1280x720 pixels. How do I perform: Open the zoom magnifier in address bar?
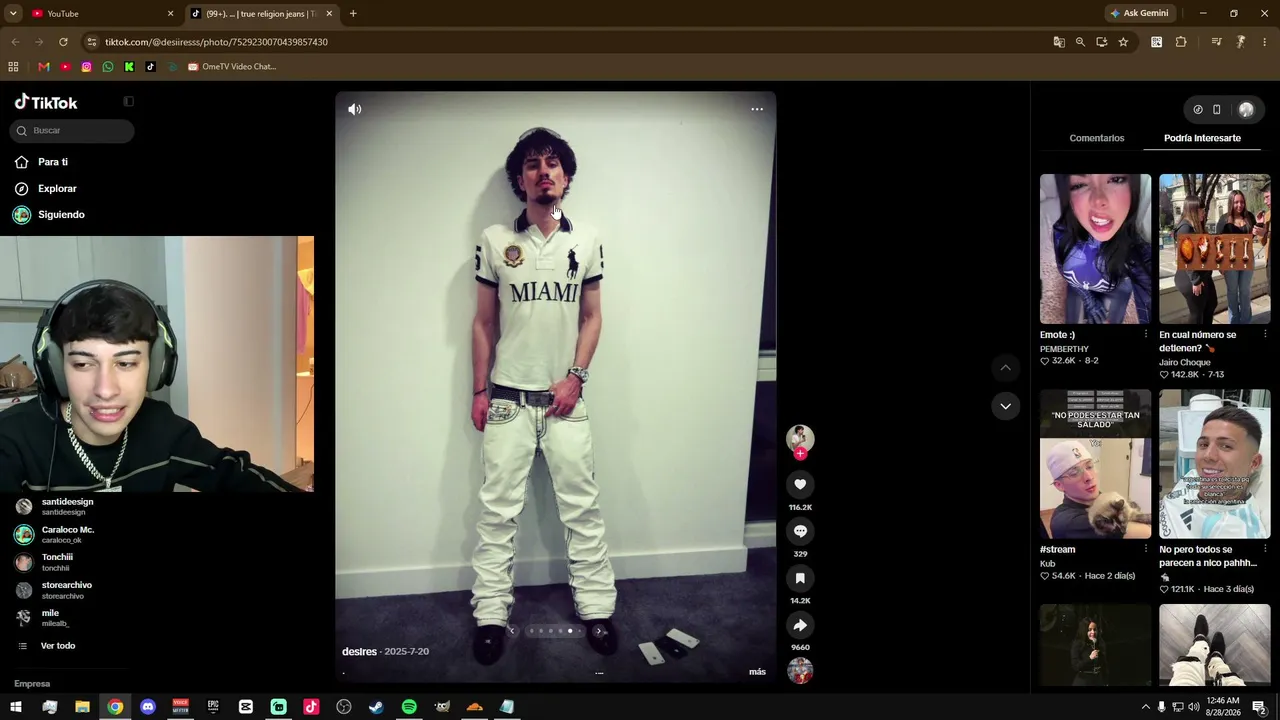coord(1080,42)
